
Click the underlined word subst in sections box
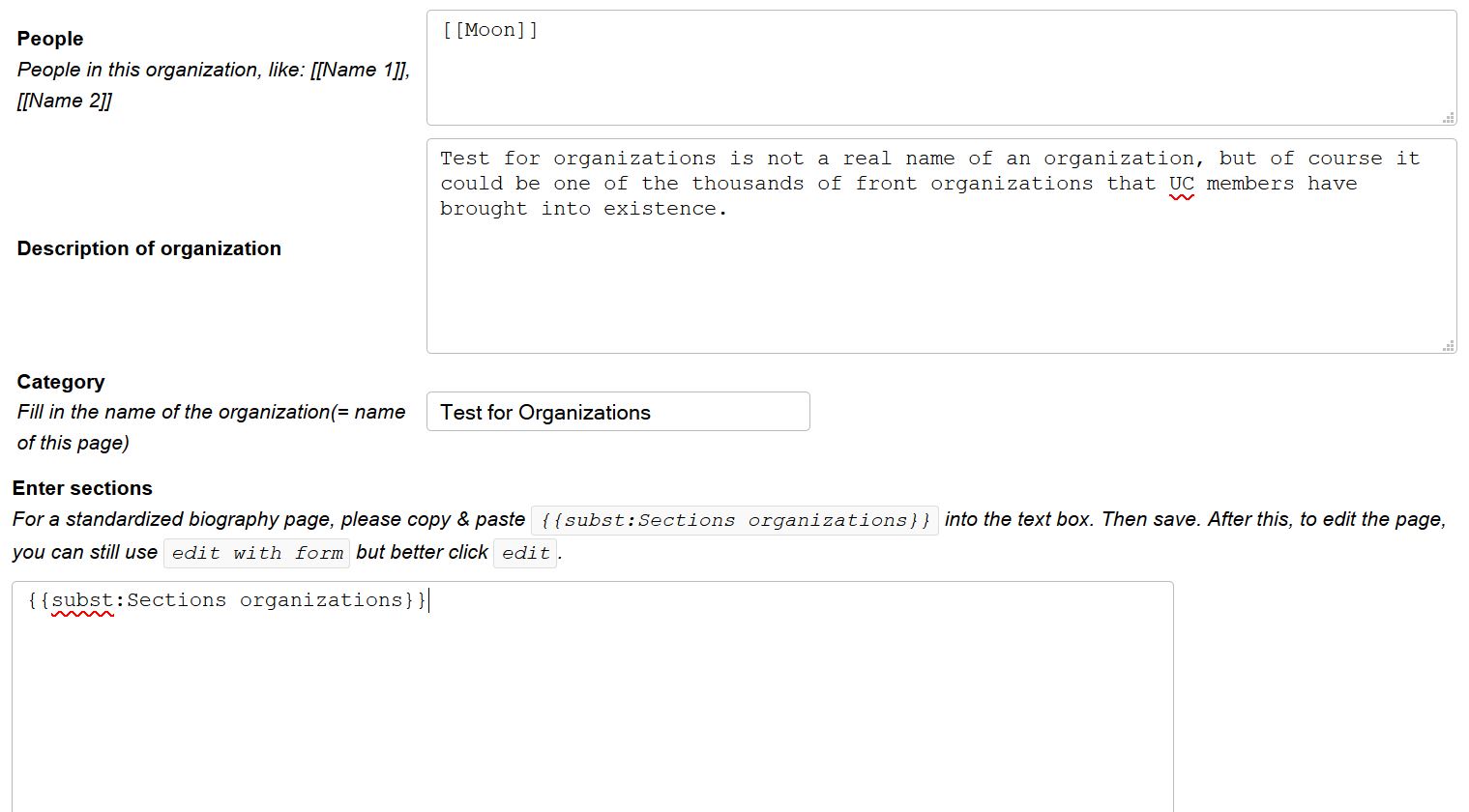82,600
